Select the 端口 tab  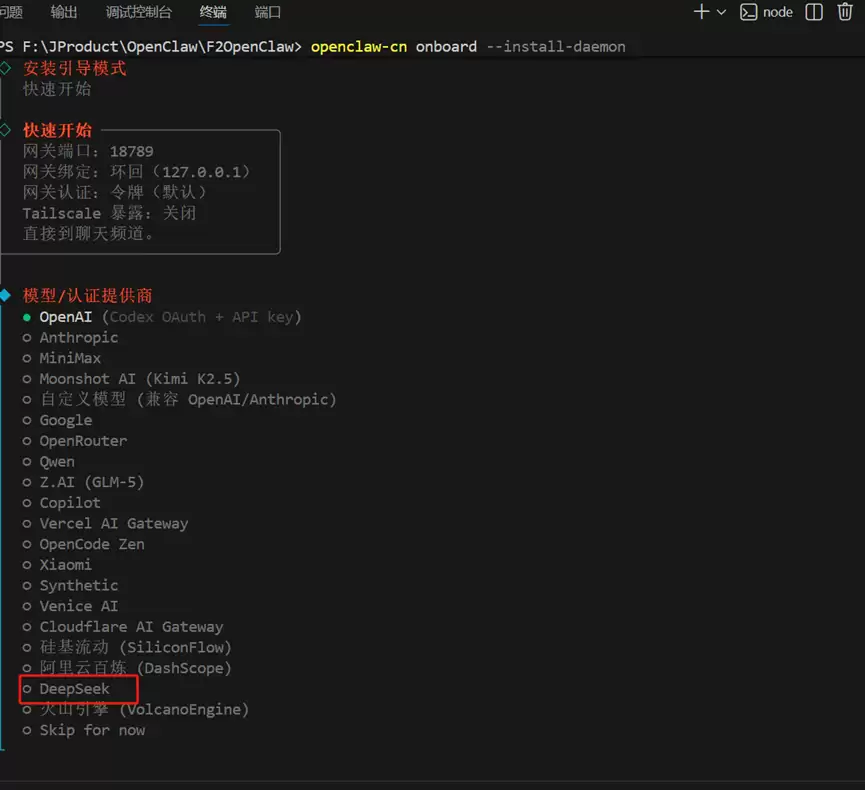coord(268,12)
